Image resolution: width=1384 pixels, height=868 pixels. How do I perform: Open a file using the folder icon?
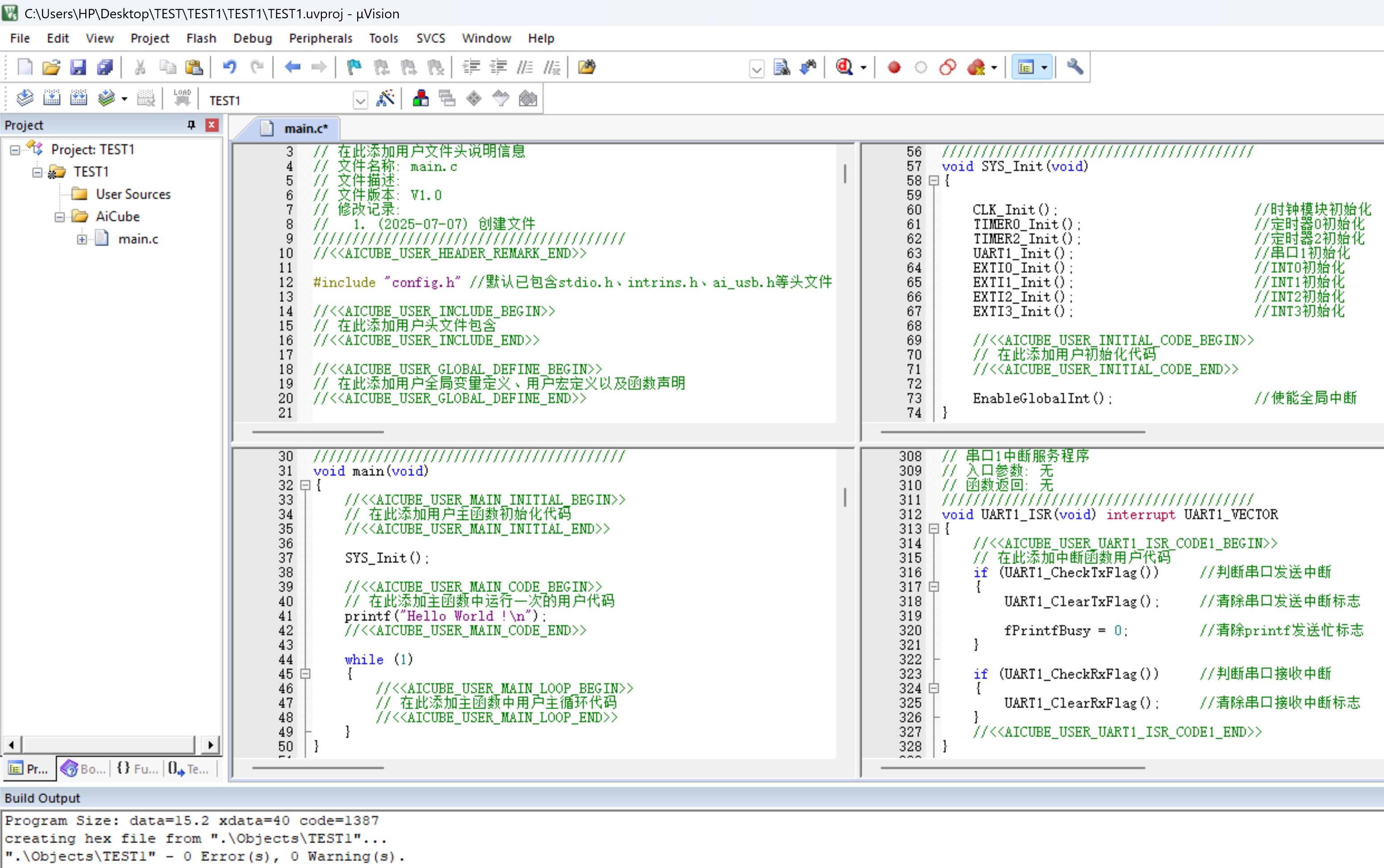[51, 67]
